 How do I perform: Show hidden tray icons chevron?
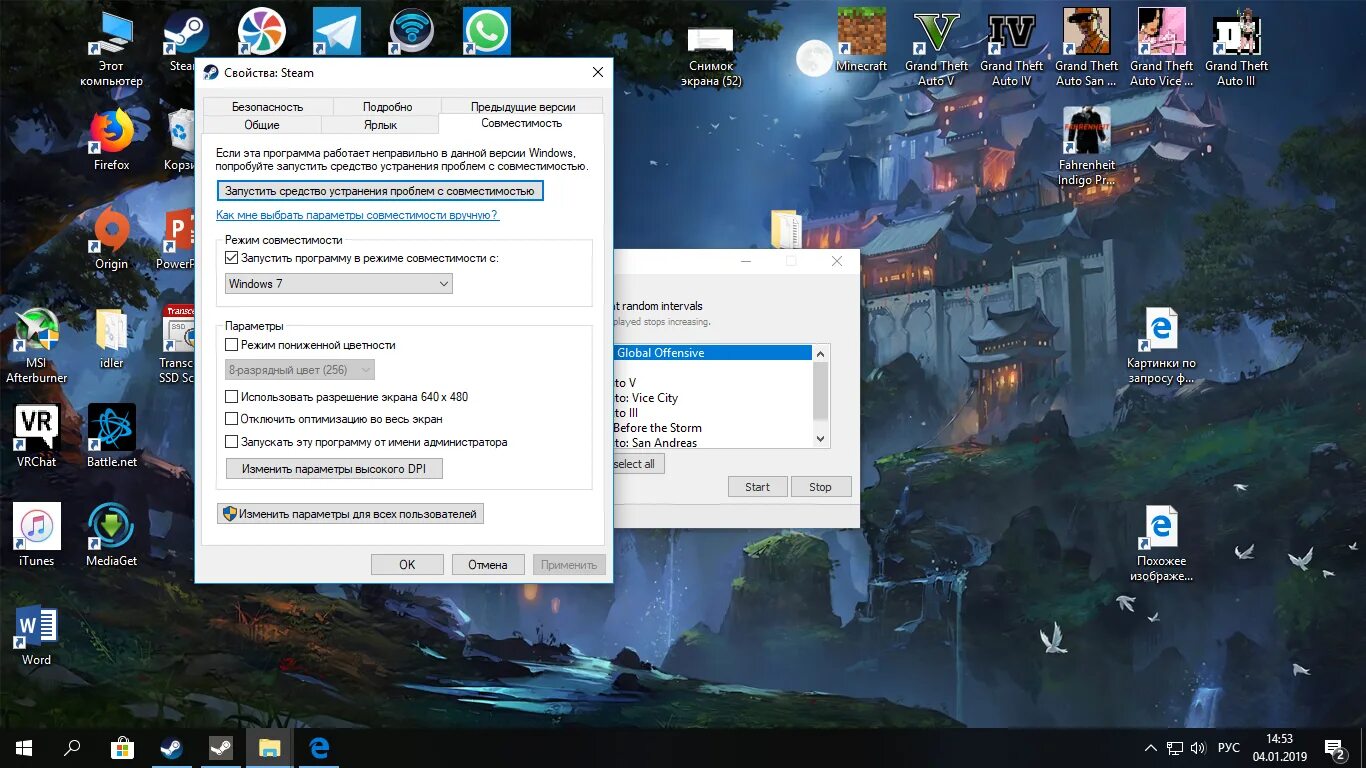(x=1151, y=748)
